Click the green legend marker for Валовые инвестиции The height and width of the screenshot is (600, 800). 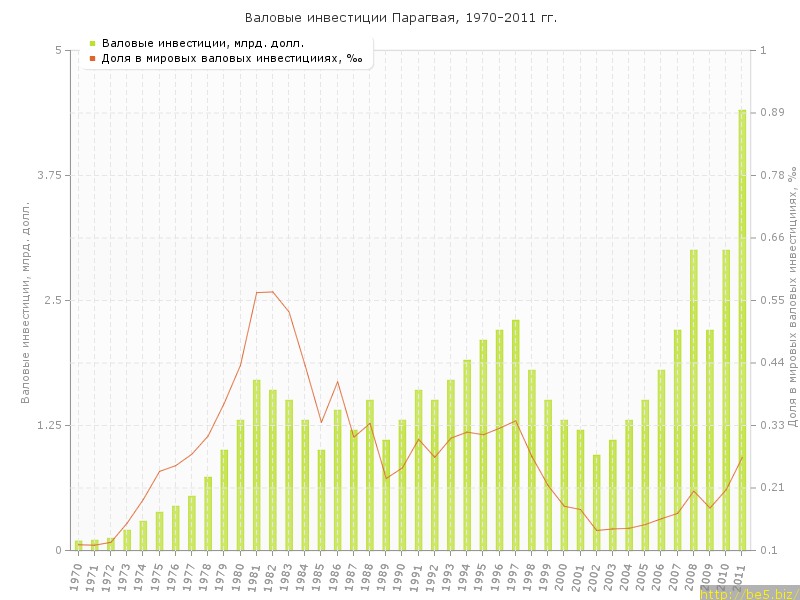point(92,43)
